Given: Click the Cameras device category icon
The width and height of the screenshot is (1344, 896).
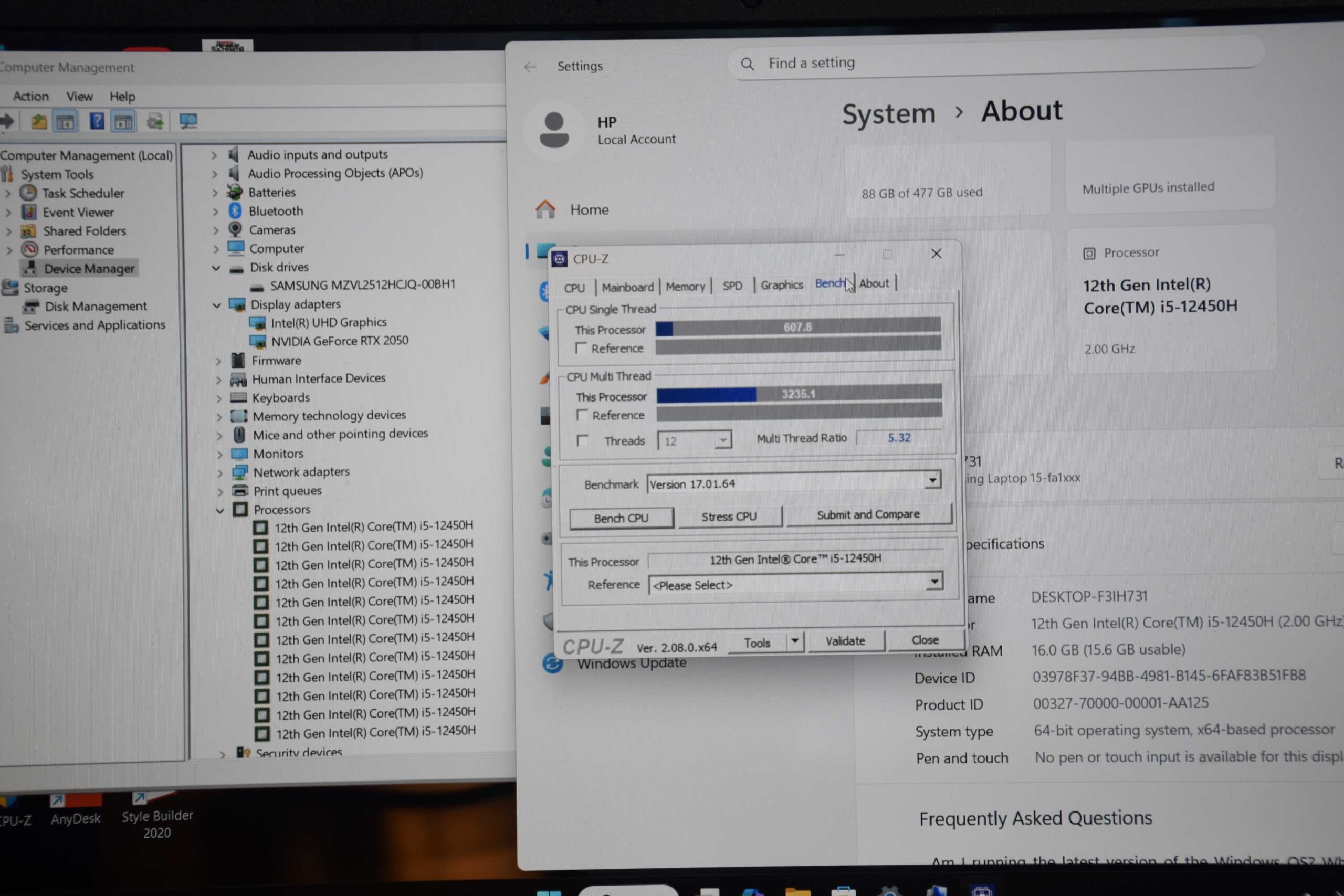Looking at the screenshot, I should [x=235, y=229].
